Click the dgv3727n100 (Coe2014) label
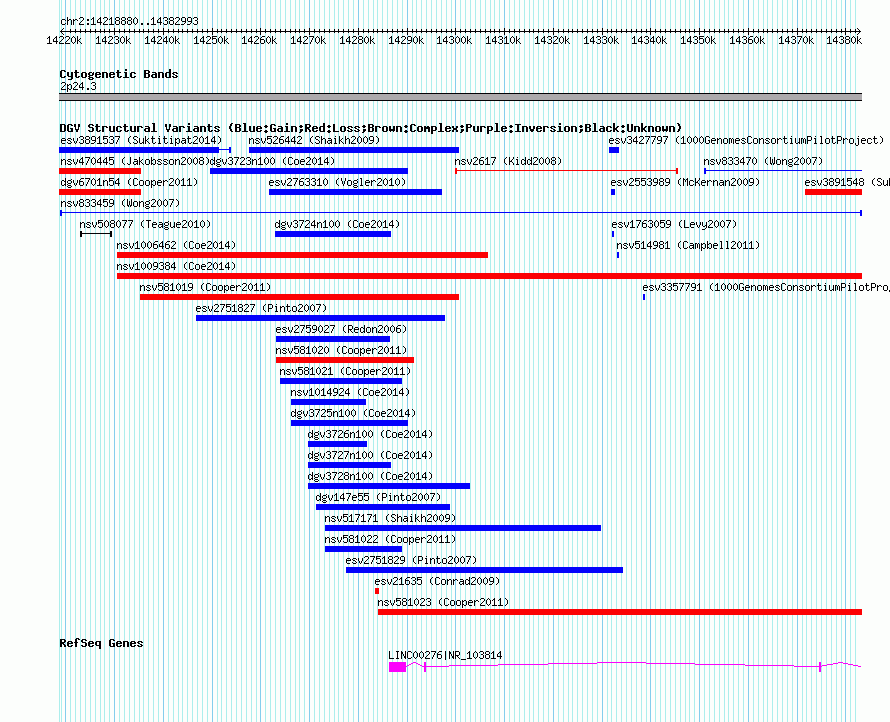Viewport: 890px width, 722px height. click(370, 455)
